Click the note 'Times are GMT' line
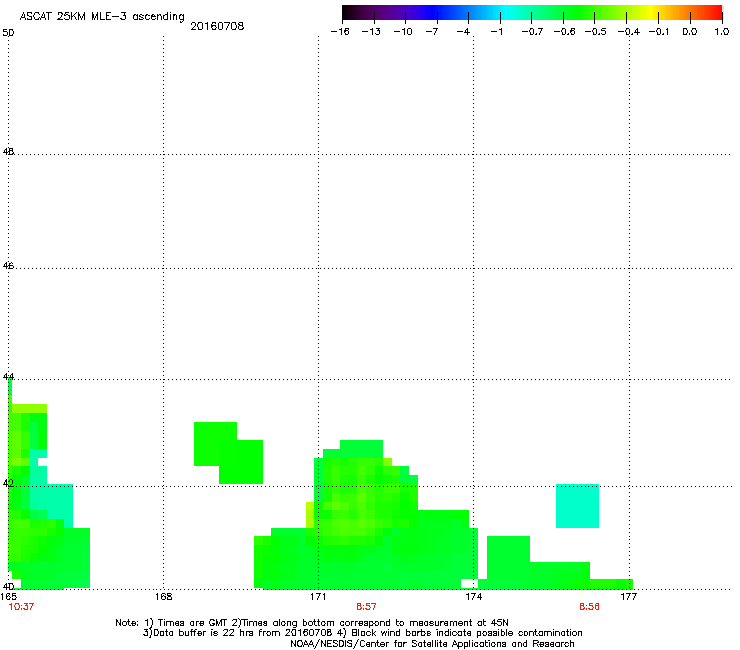This screenshot has width=740, height=650. [x=312, y=623]
